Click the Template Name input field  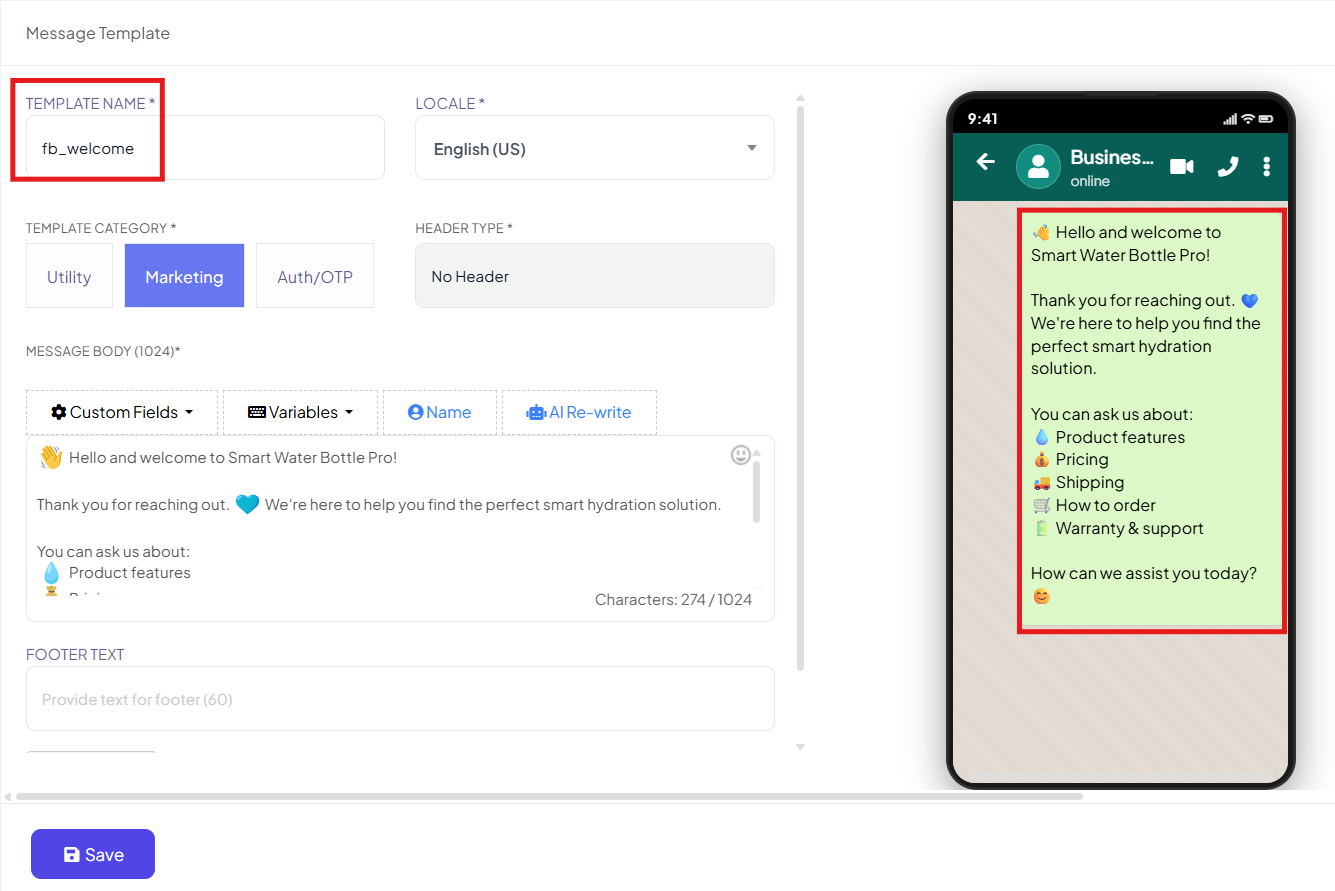pyautogui.click(x=205, y=148)
